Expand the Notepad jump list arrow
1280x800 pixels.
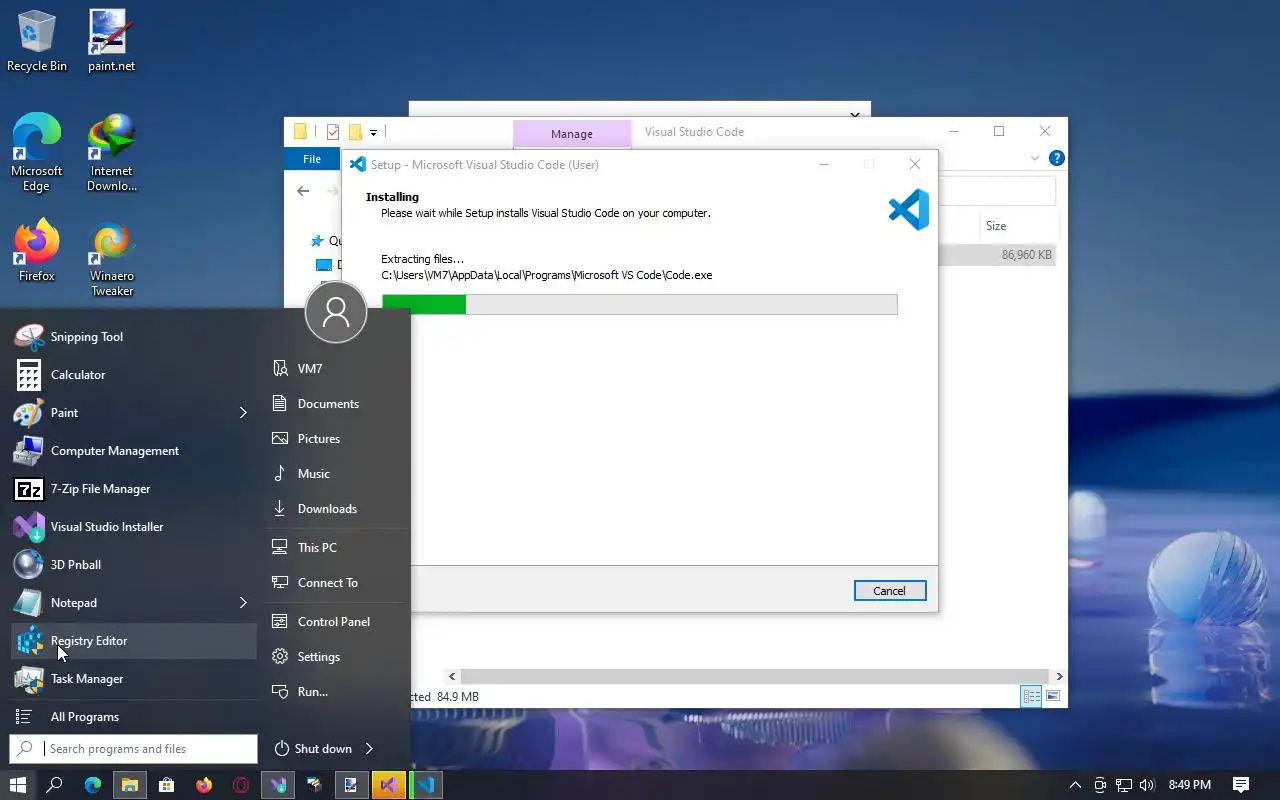click(x=243, y=603)
